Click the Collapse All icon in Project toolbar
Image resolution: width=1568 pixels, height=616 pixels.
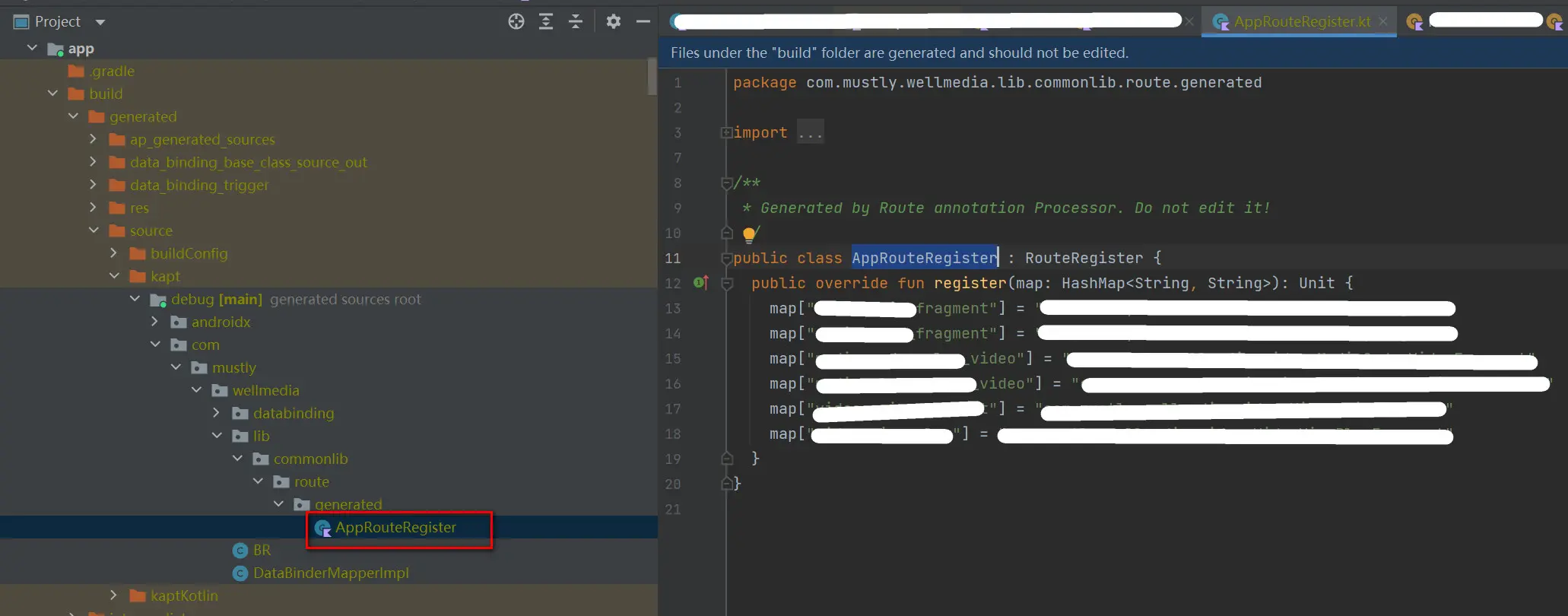576,22
